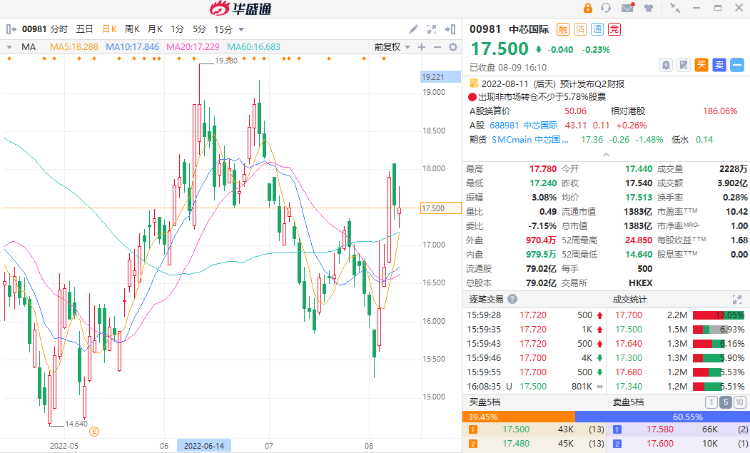Click MA5:18.288 indicator label

point(74,47)
